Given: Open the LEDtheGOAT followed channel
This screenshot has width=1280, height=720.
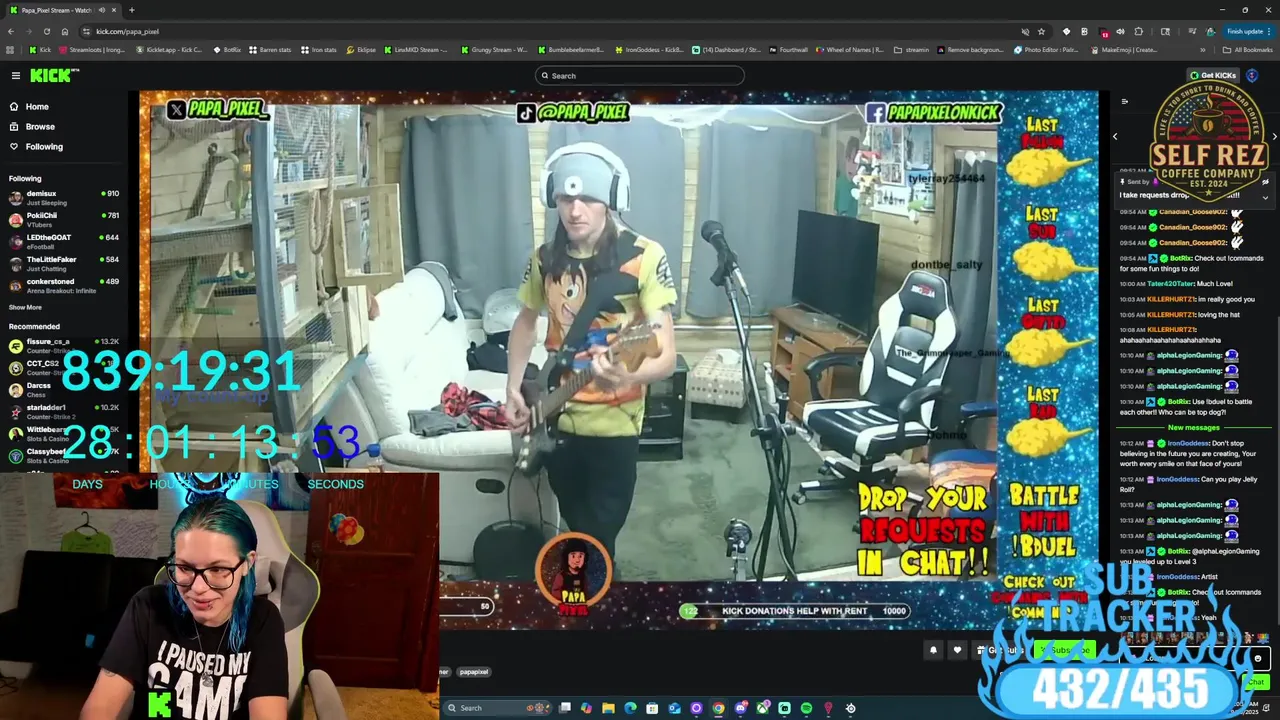Looking at the screenshot, I should [64, 241].
